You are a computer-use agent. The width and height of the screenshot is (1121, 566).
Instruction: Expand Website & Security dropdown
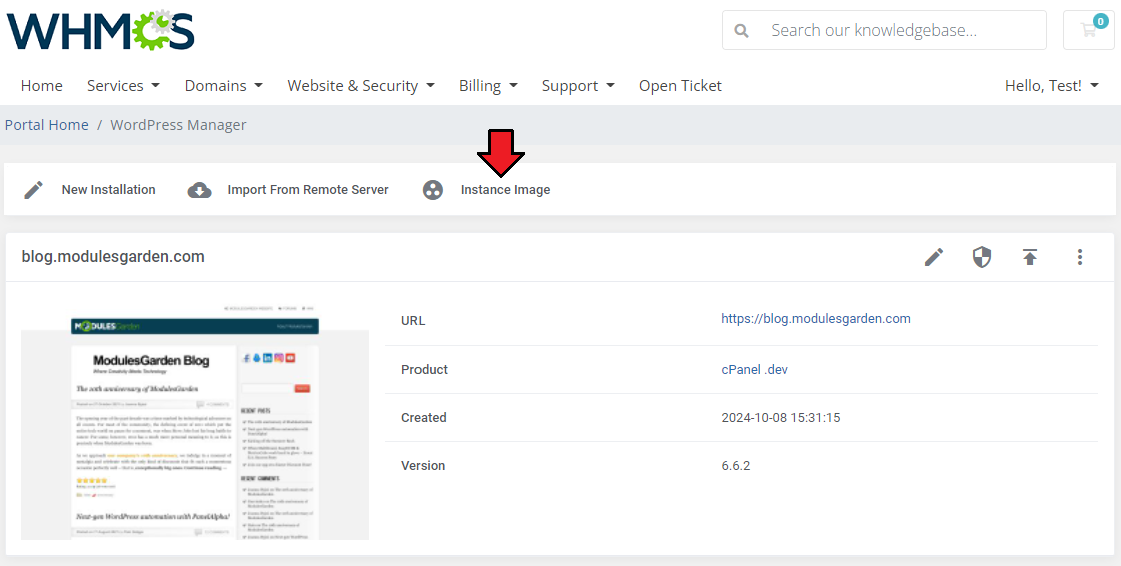tap(361, 86)
